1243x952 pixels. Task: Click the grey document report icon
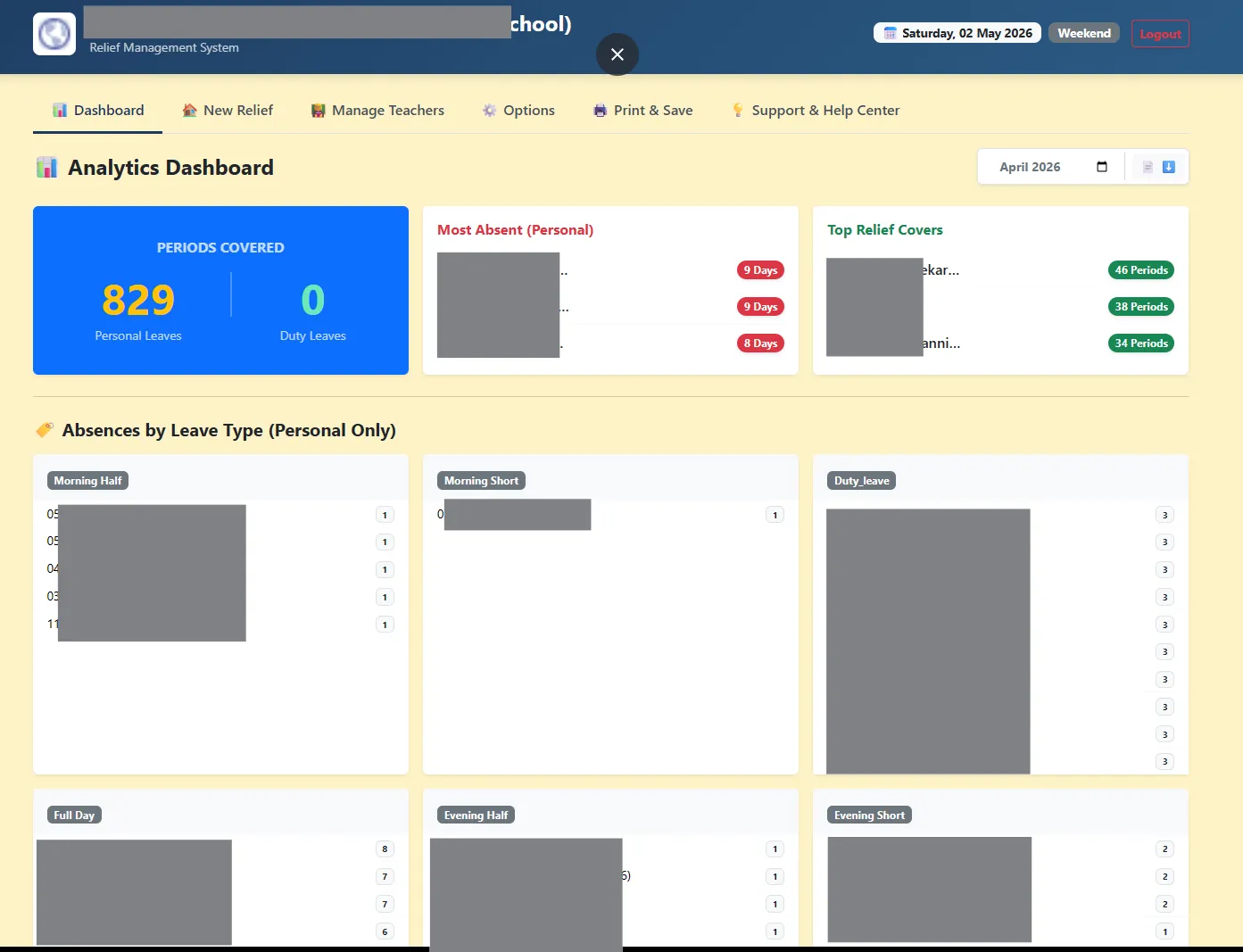pyautogui.click(x=1148, y=167)
